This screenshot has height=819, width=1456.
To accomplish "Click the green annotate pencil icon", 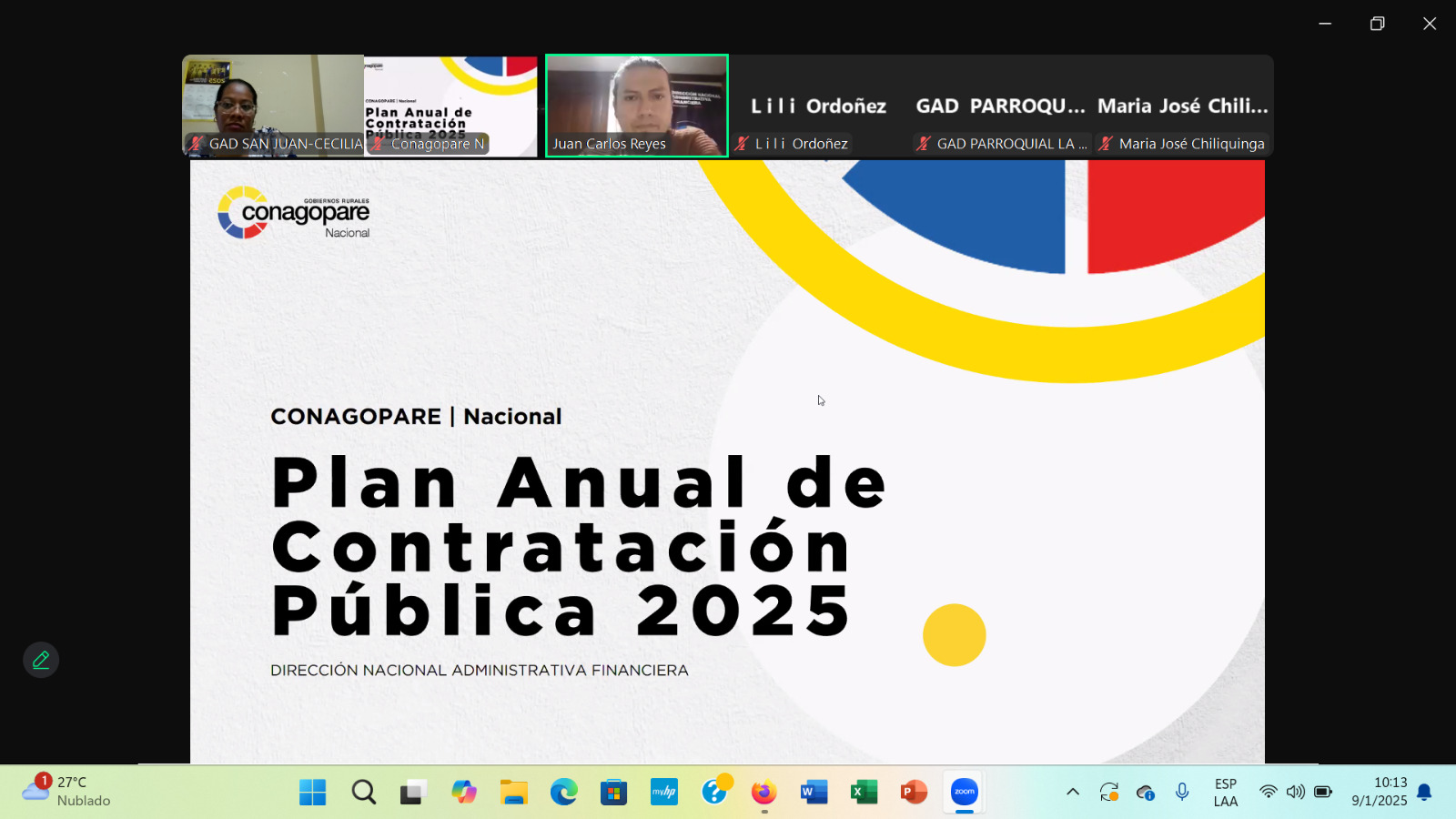I will pyautogui.click(x=41, y=660).
